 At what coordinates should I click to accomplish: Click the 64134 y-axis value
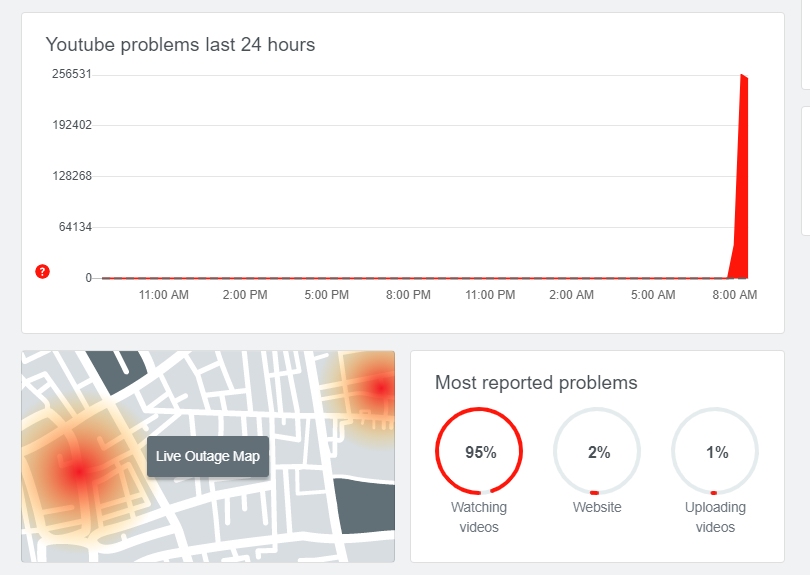(x=75, y=227)
